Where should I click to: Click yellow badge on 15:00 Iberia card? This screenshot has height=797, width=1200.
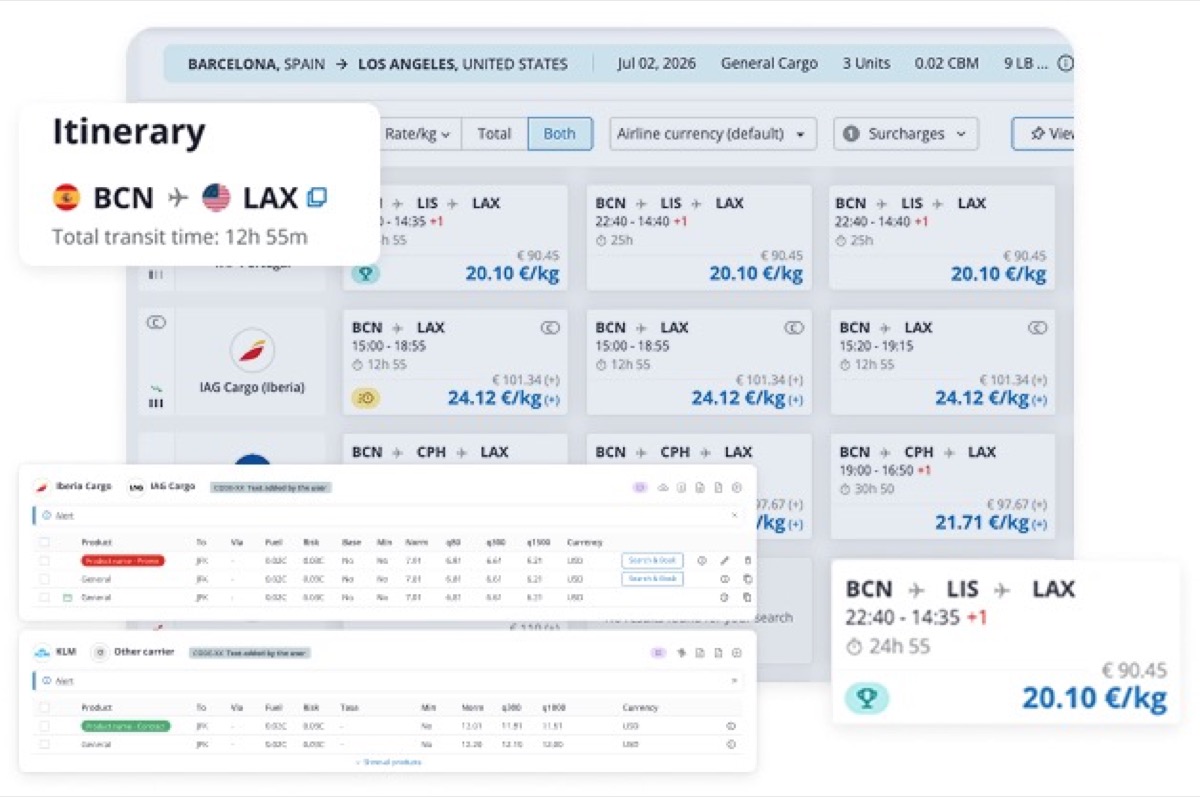click(x=365, y=398)
